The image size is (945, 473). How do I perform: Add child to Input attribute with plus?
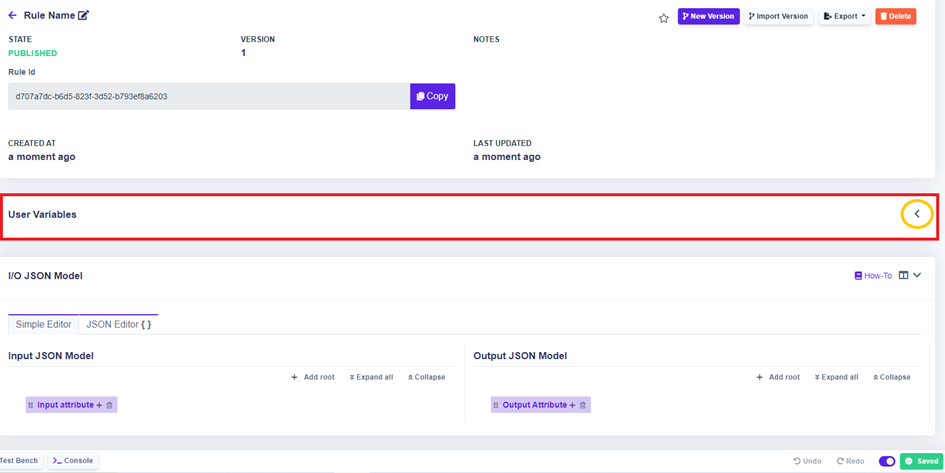(x=99, y=405)
